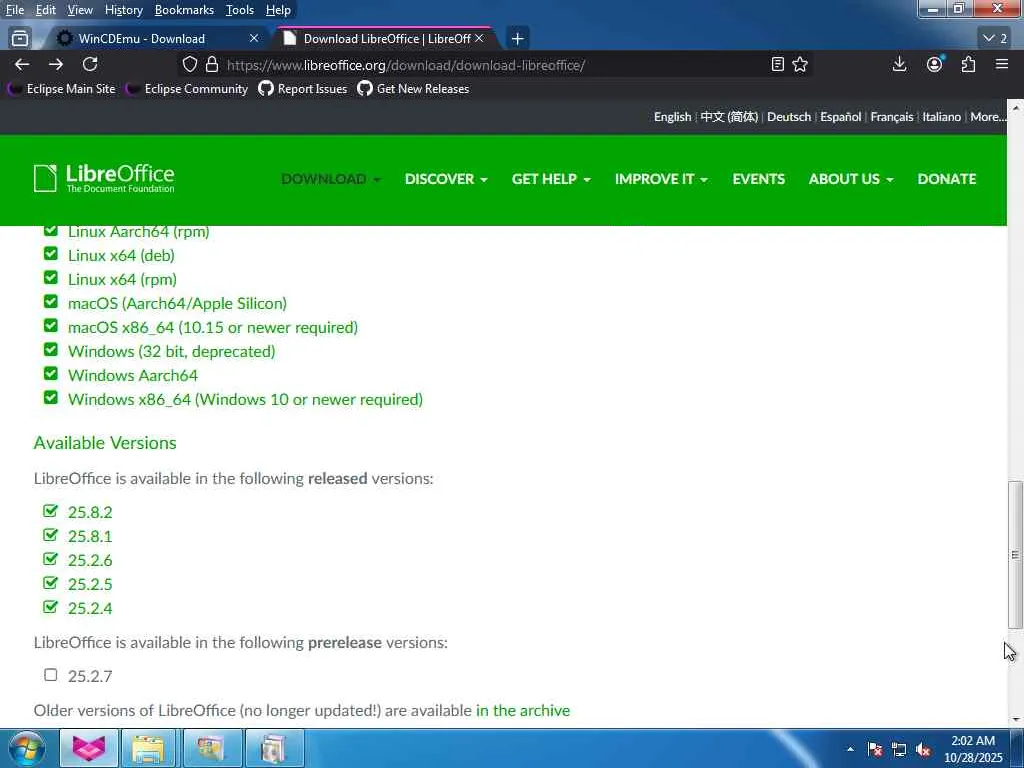Open Windows Explorer from the taskbar
The height and width of the screenshot is (768, 1024).
click(x=149, y=748)
